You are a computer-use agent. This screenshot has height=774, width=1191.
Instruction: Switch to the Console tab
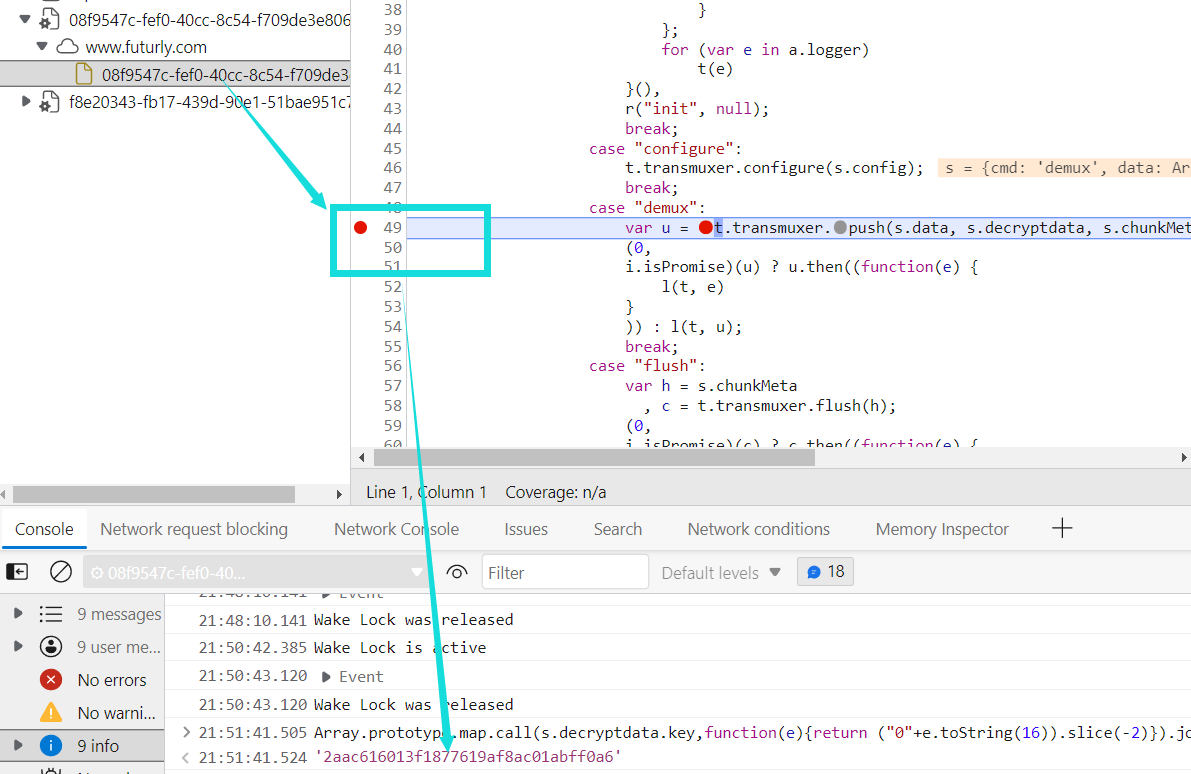44,529
